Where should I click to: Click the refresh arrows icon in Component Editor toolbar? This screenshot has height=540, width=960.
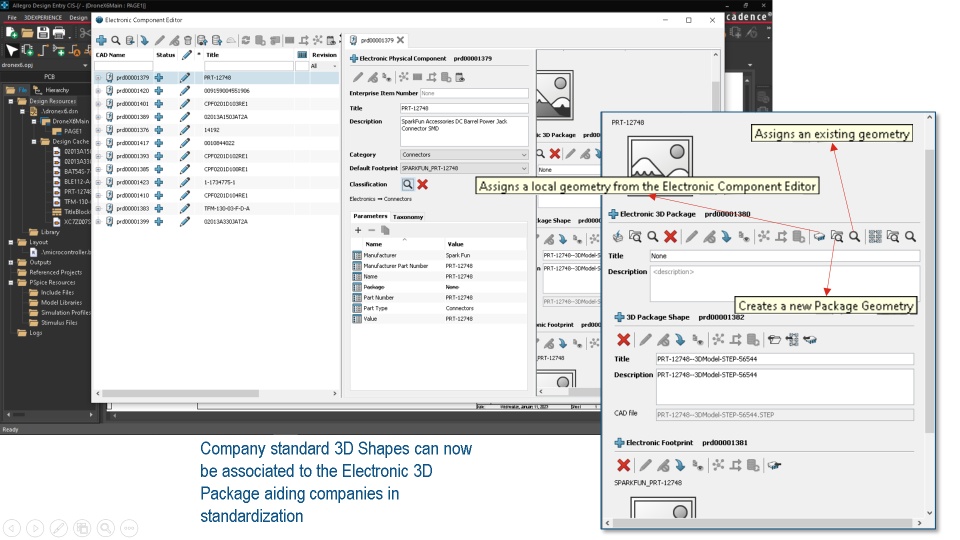point(246,40)
